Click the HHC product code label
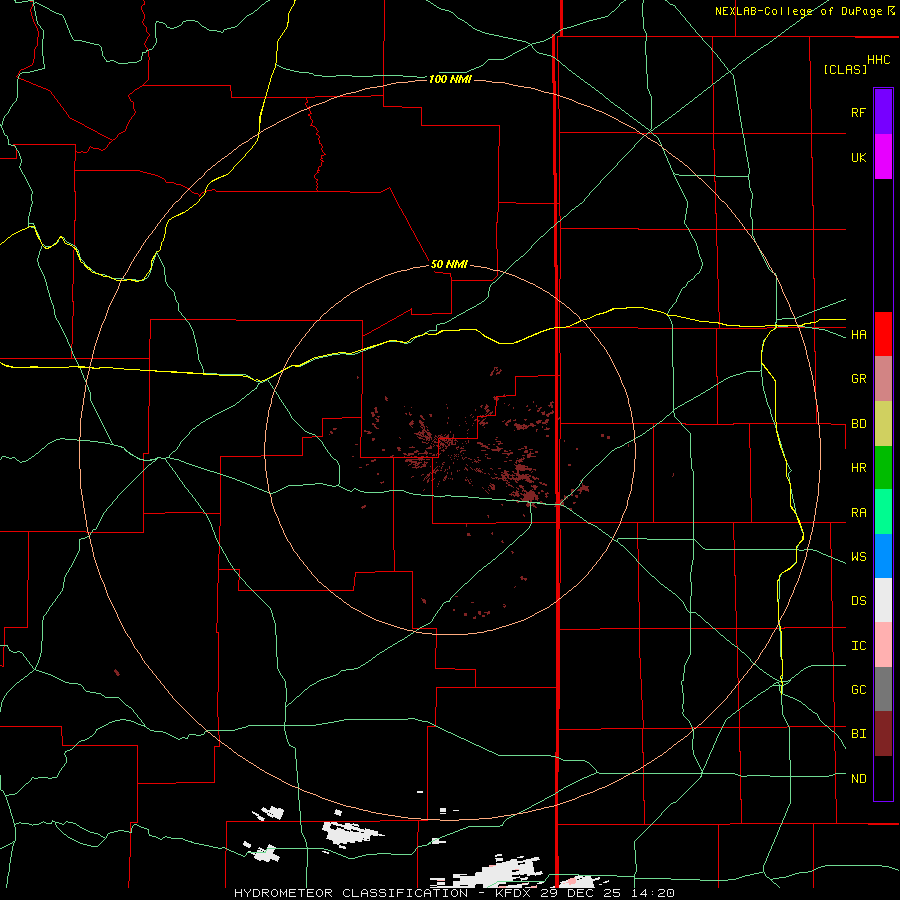 [878, 60]
